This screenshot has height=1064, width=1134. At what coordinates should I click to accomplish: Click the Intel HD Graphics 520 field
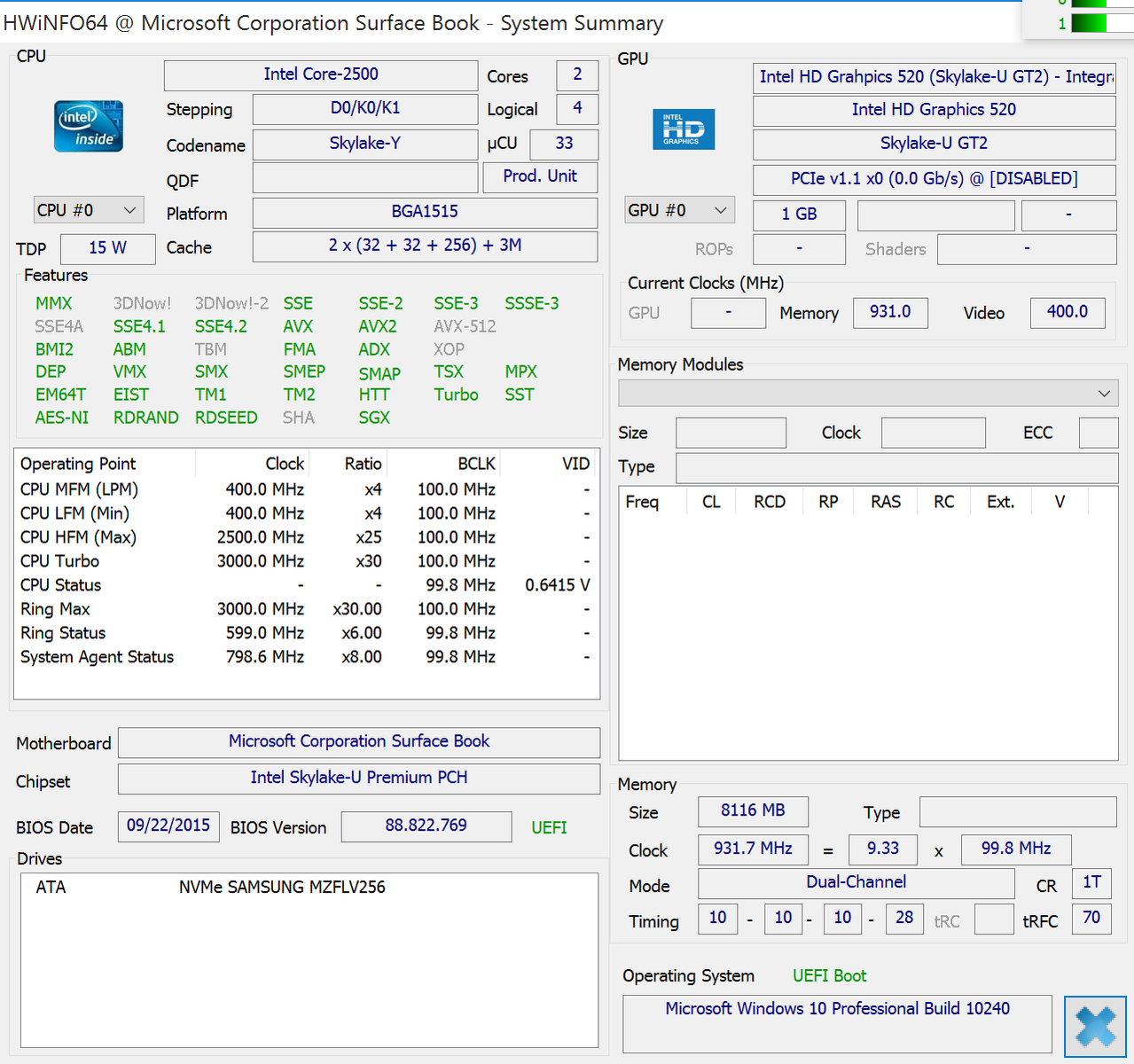[x=935, y=110]
